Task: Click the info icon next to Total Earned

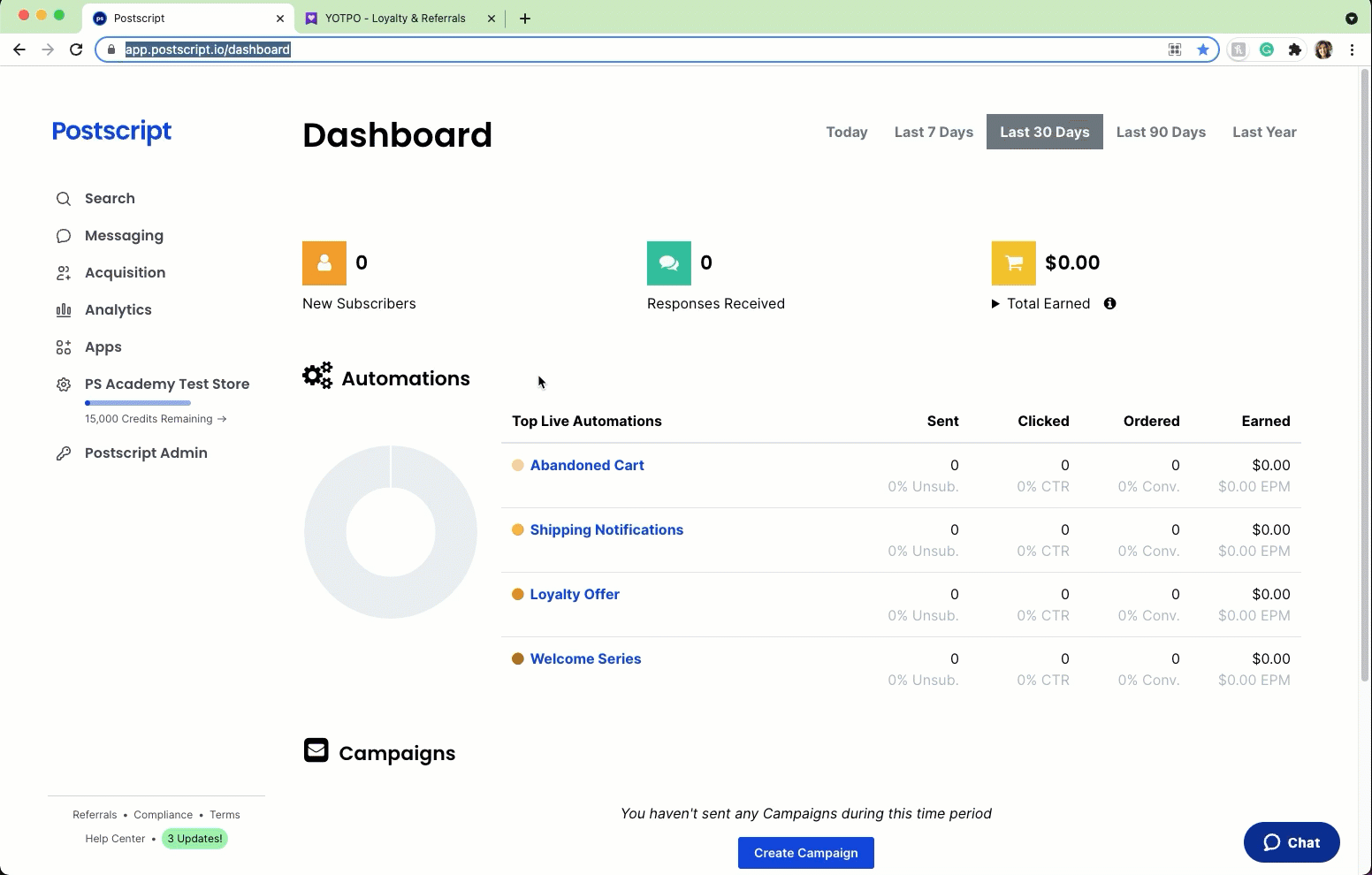Action: 1110,303
